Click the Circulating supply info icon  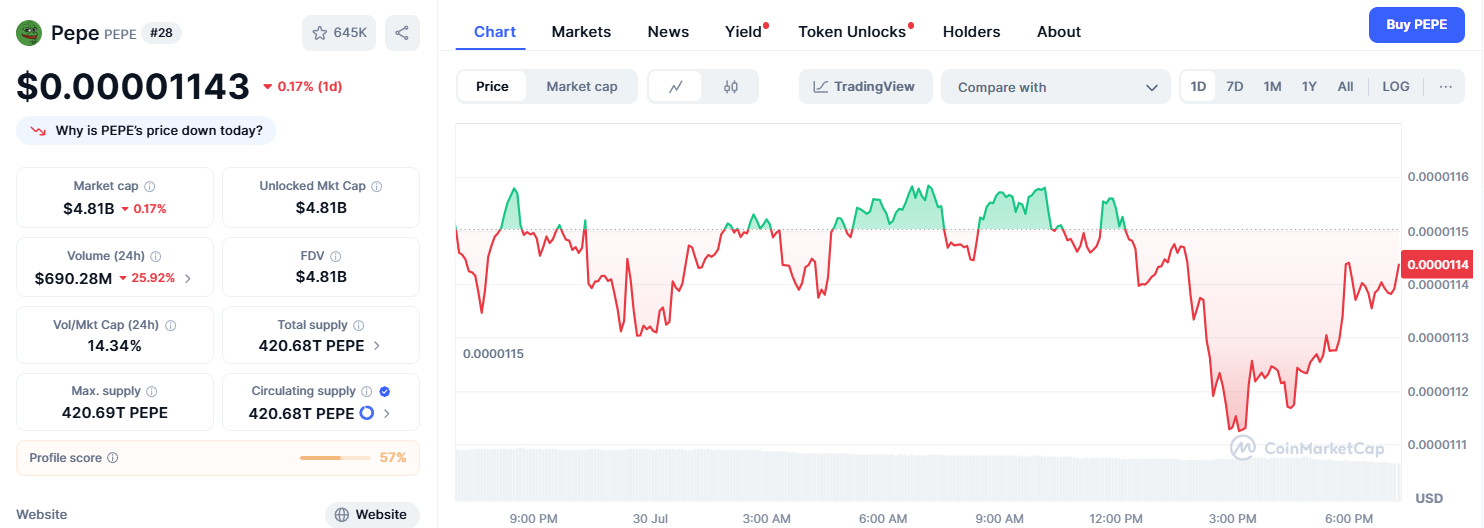click(367, 391)
